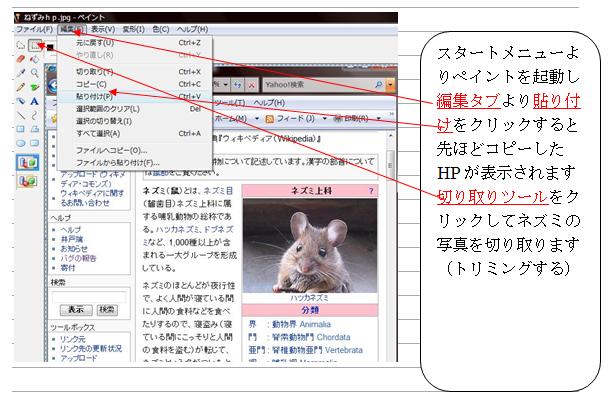Expand the 印刷 dropdown arrow

coord(378,118)
